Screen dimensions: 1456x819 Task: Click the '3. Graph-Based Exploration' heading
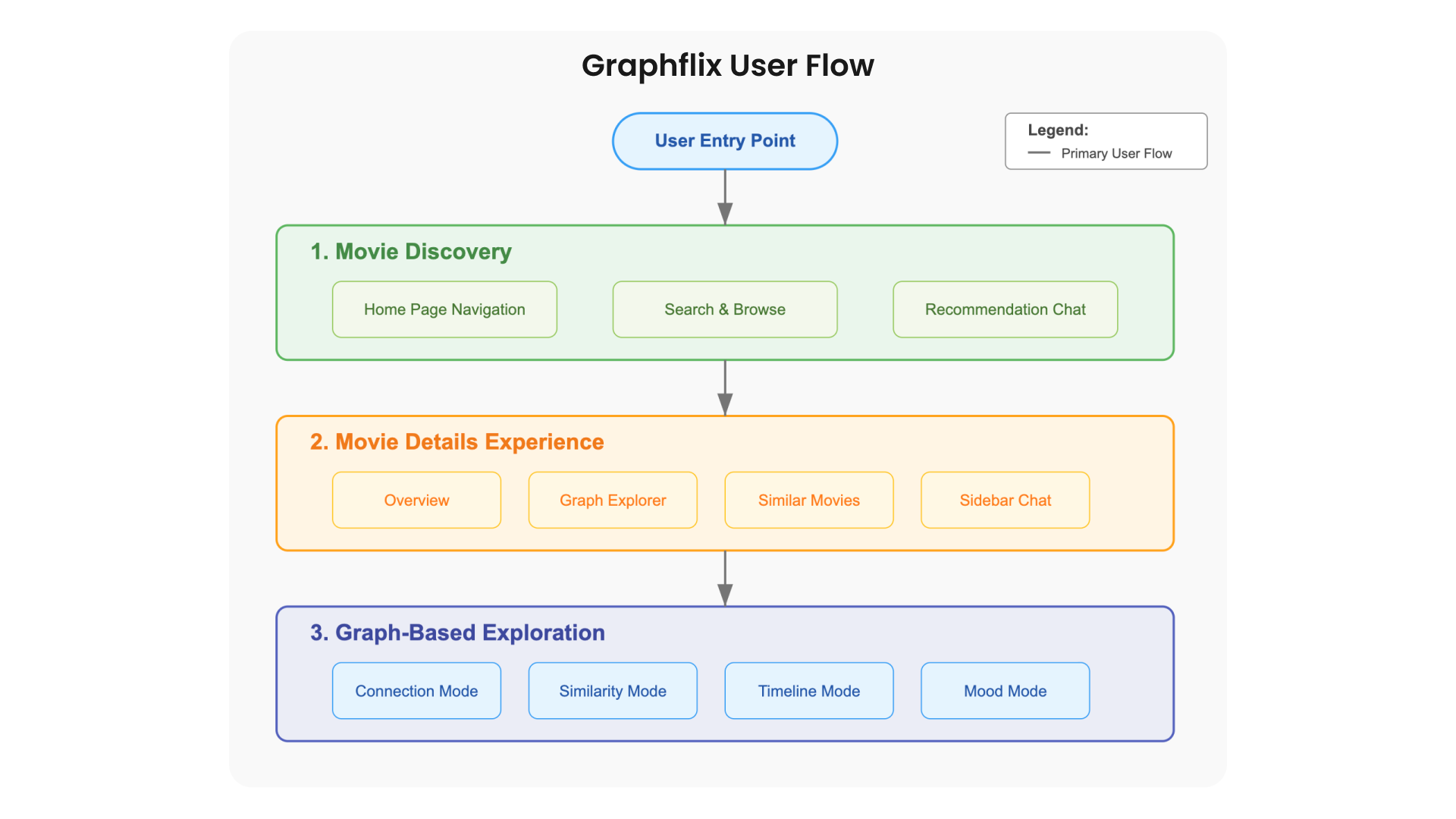457,632
